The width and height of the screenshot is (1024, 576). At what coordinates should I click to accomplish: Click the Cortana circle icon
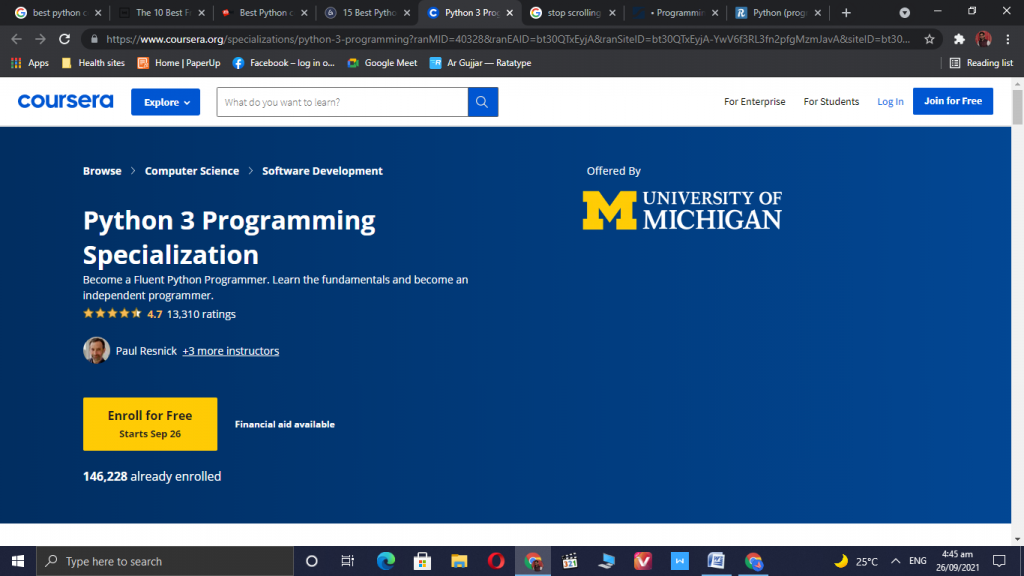tap(312, 561)
